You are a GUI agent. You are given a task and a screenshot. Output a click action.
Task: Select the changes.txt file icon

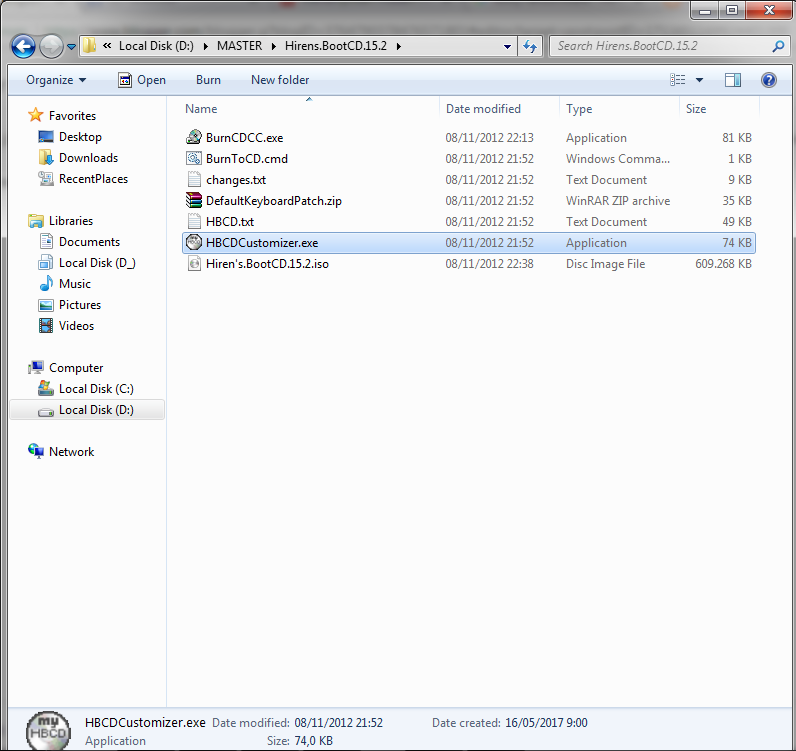[x=194, y=180]
